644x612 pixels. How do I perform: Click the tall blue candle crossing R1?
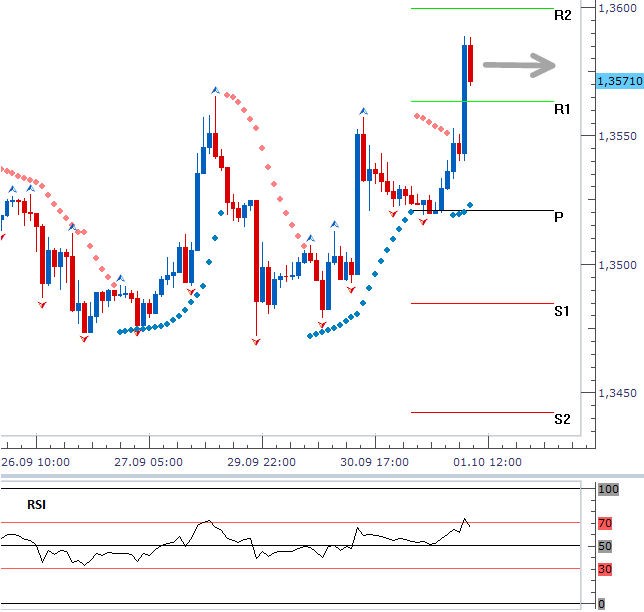click(x=465, y=99)
